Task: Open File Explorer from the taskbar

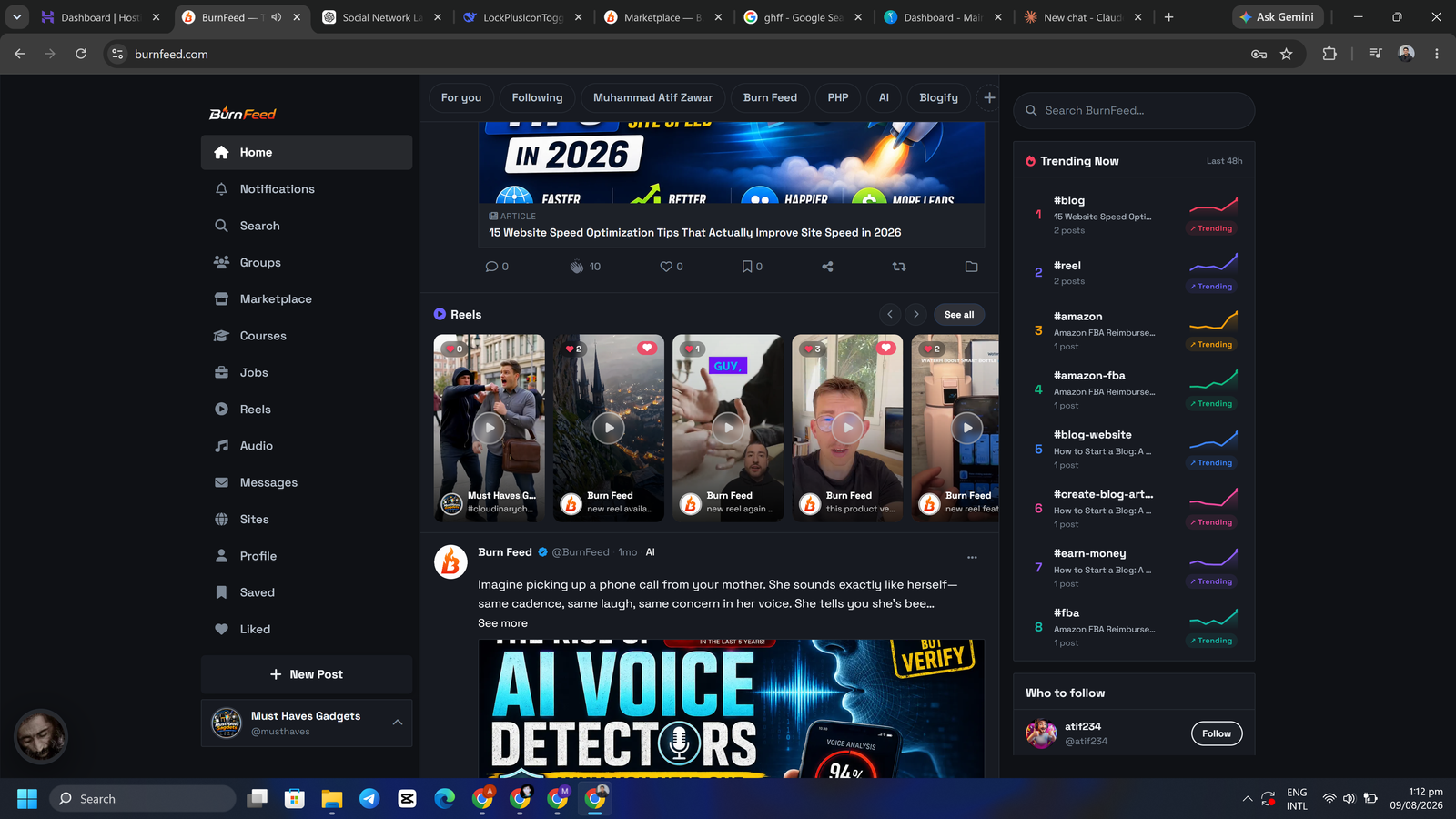Action: (x=332, y=799)
